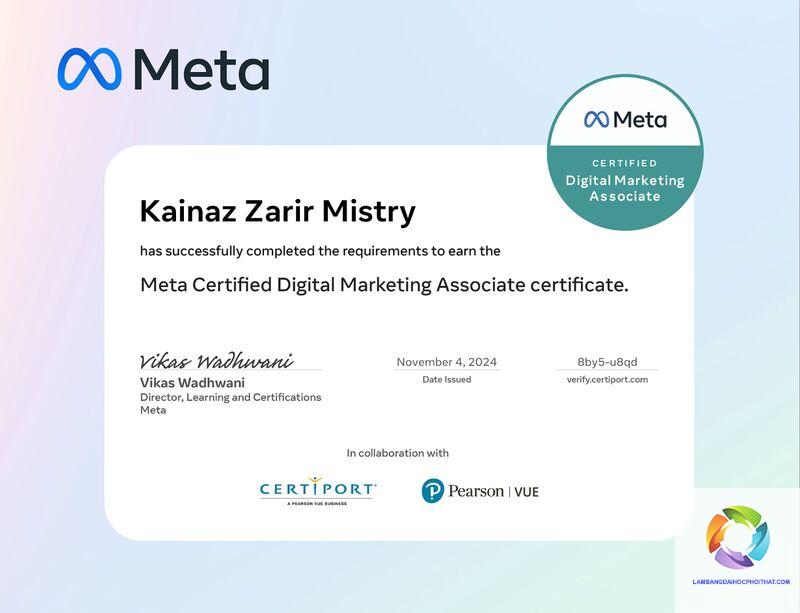Viewport: 800px width, 613px height.
Task: Click the large Meta logo at top left
Action: pos(163,69)
